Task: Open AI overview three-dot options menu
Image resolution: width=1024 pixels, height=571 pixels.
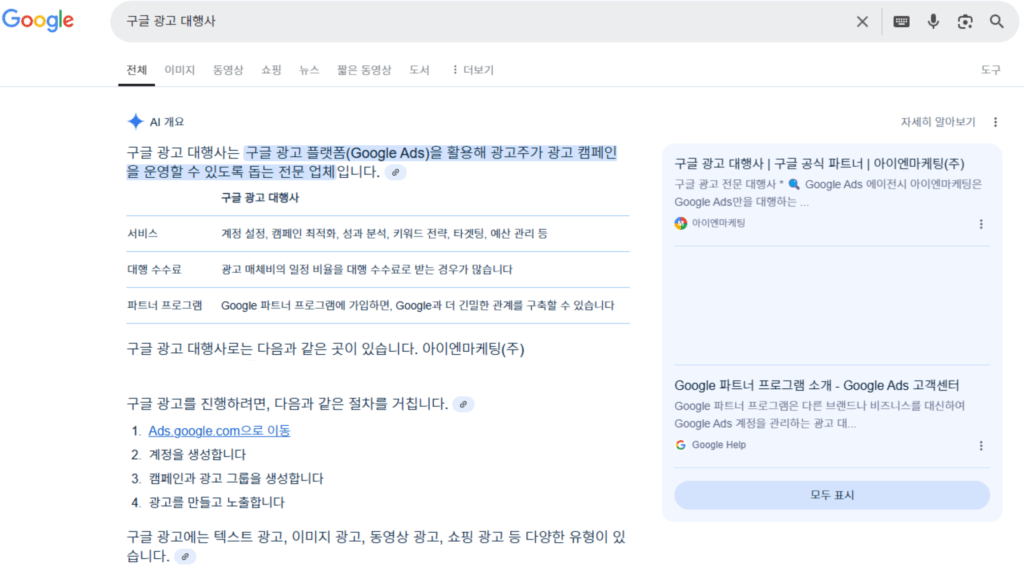Action: 995,122
